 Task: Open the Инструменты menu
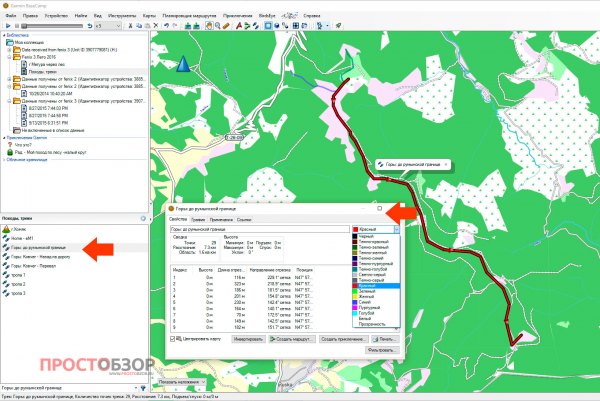click(122, 16)
